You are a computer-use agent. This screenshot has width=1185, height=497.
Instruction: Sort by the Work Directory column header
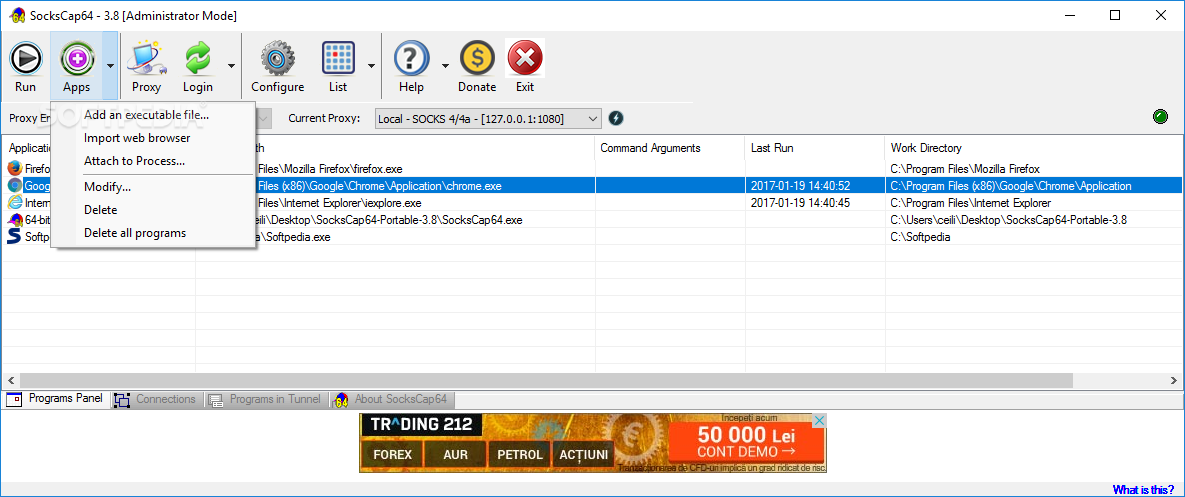pyautogui.click(x=1034, y=148)
